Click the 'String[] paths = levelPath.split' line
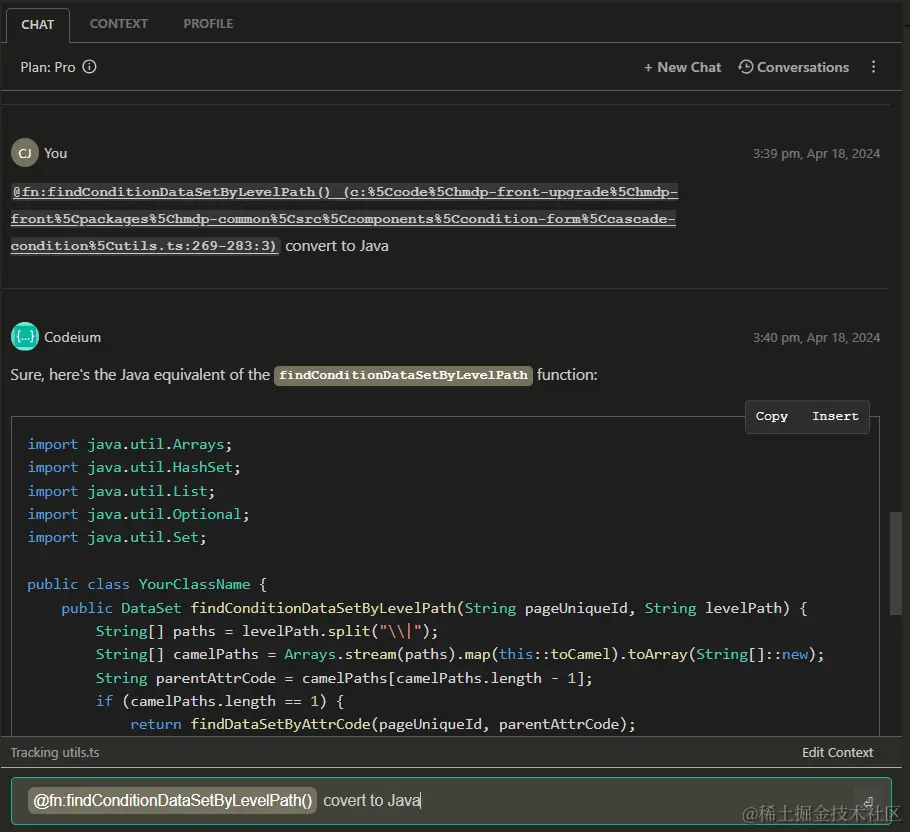 267,631
